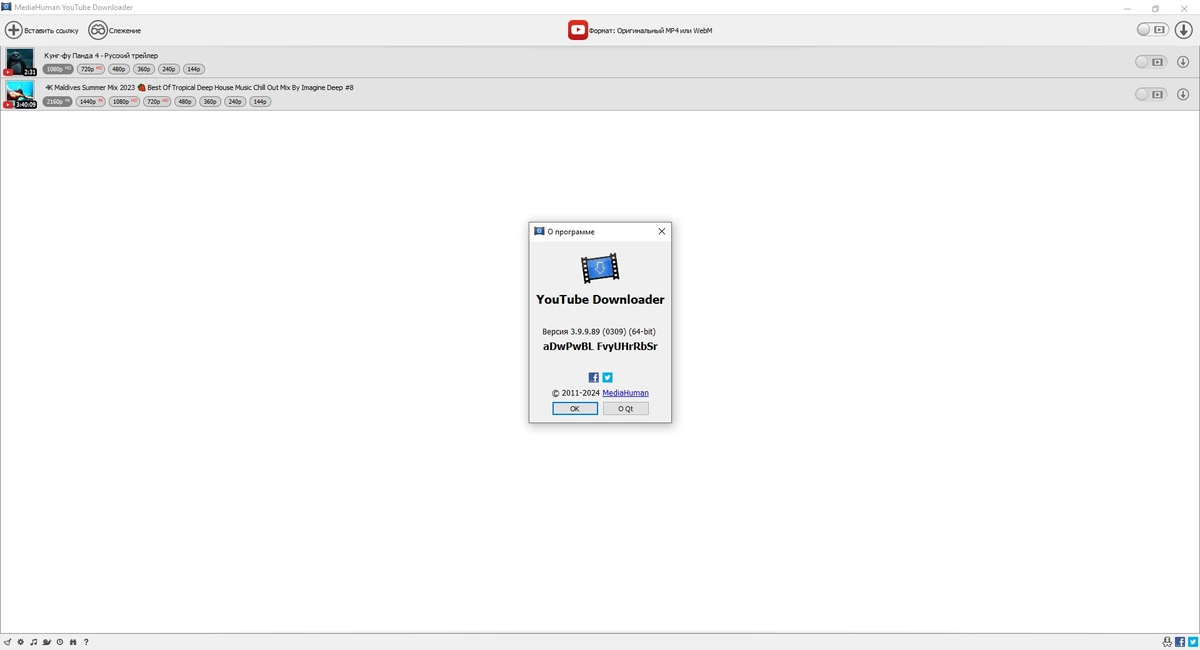Click Twitter icon in the About dialog
This screenshot has height=650, width=1200.
tap(607, 378)
